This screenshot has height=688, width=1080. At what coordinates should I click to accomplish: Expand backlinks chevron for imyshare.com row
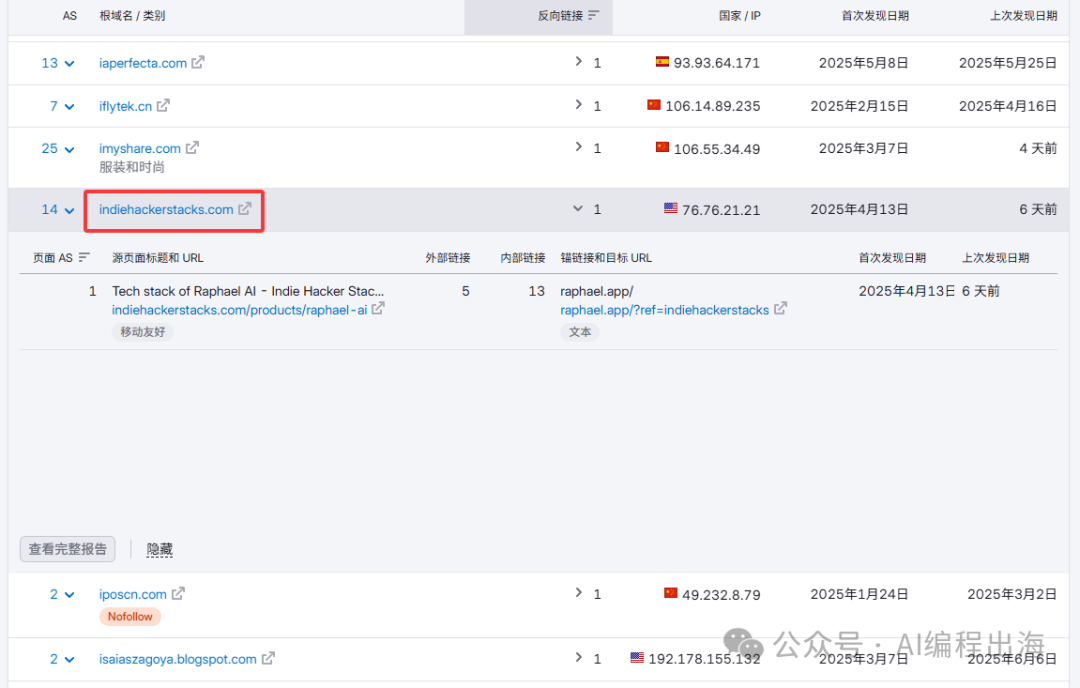578,147
